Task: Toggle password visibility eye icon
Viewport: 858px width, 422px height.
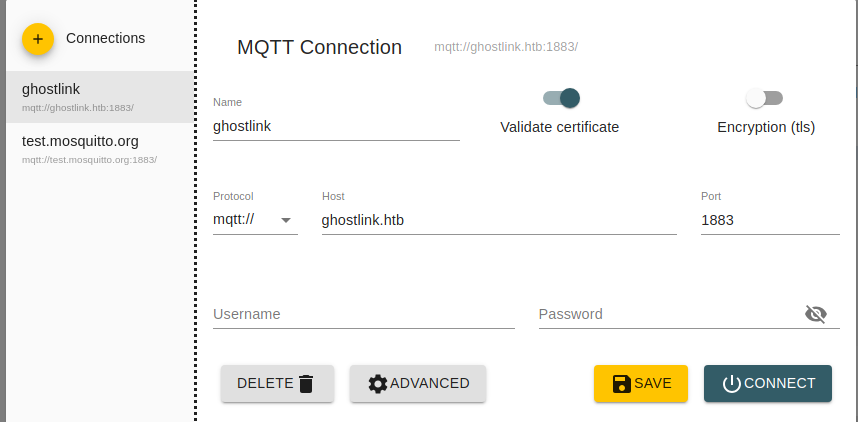Action: point(815,314)
